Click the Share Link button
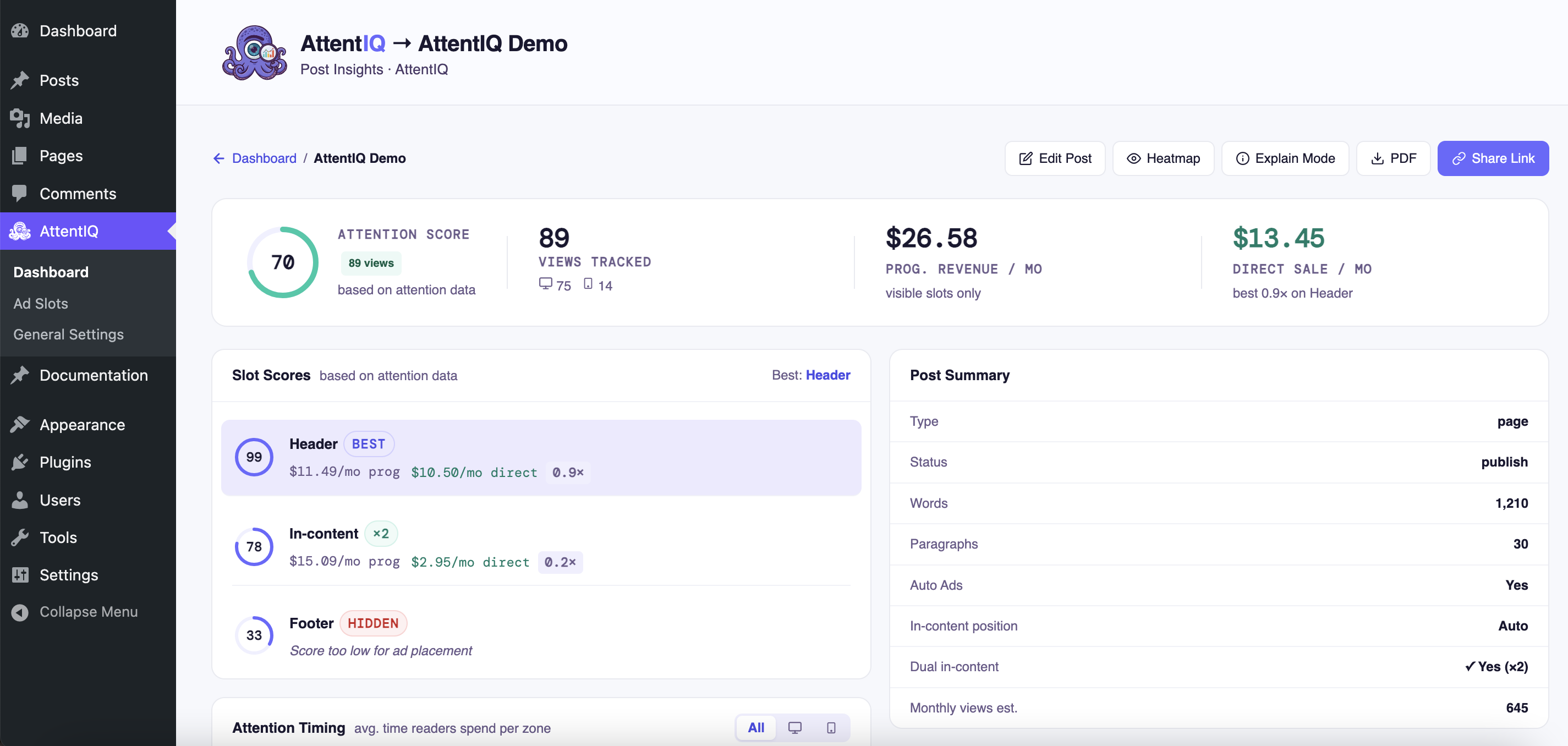 [1493, 158]
